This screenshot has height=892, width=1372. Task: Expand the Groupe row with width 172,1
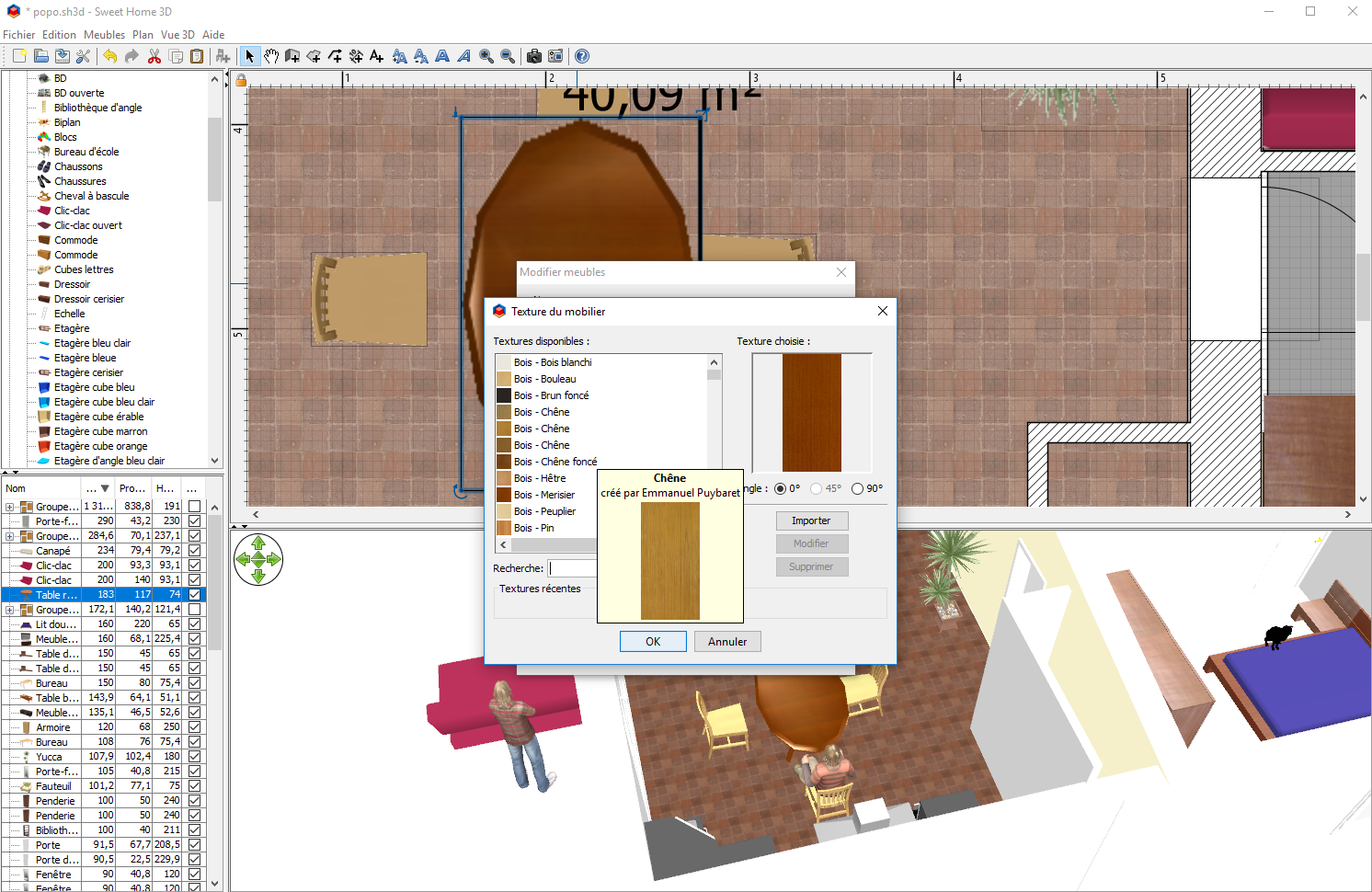point(9,610)
